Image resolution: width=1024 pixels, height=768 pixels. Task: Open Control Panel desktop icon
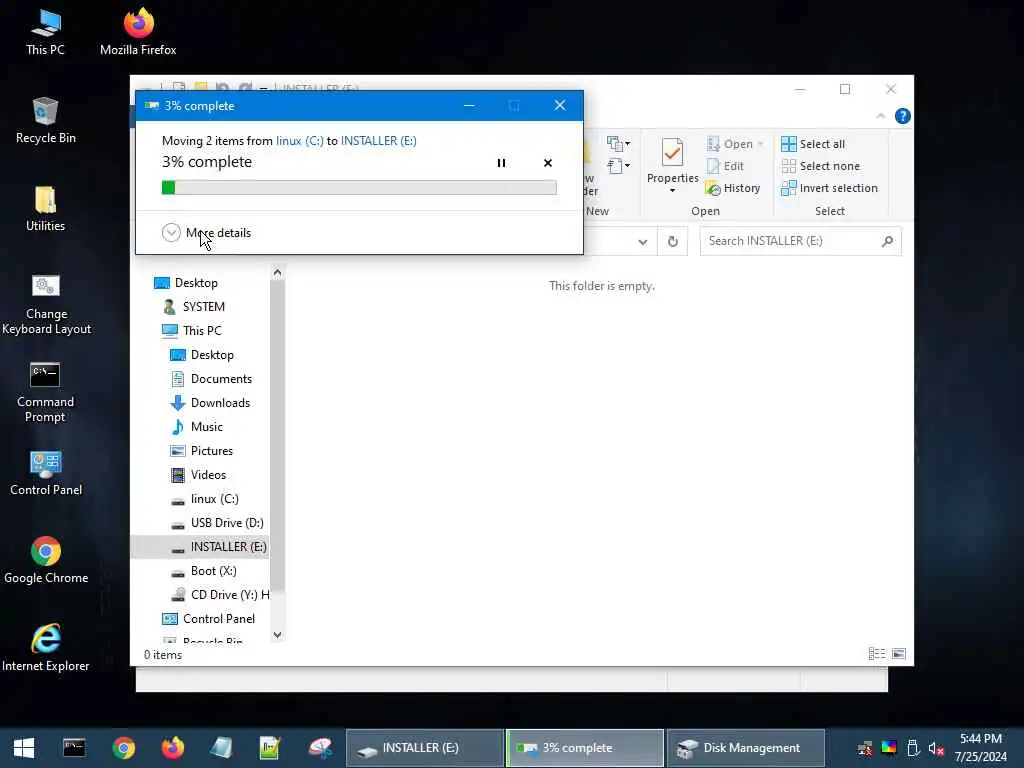(x=46, y=473)
